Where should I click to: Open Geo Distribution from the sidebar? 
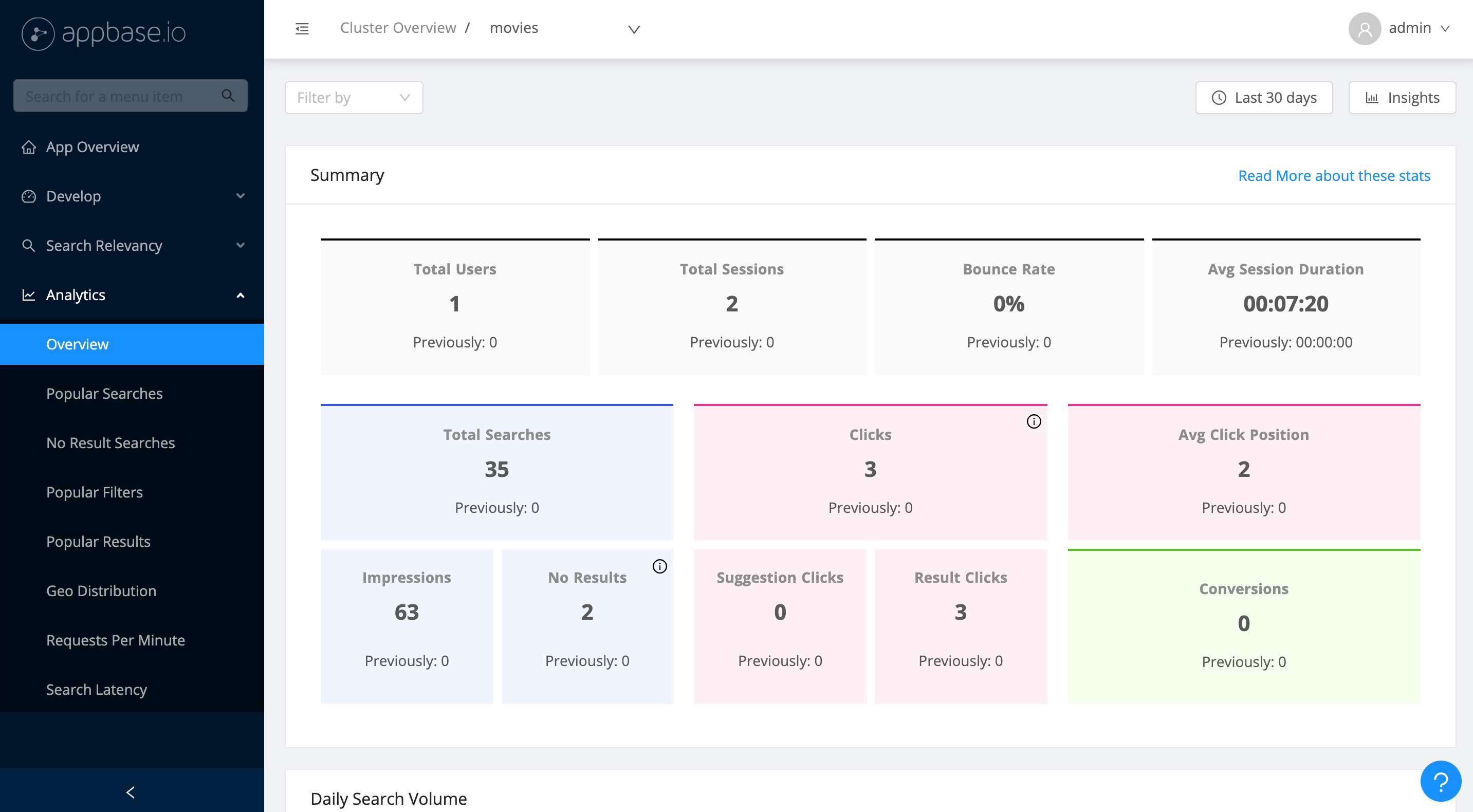101,590
